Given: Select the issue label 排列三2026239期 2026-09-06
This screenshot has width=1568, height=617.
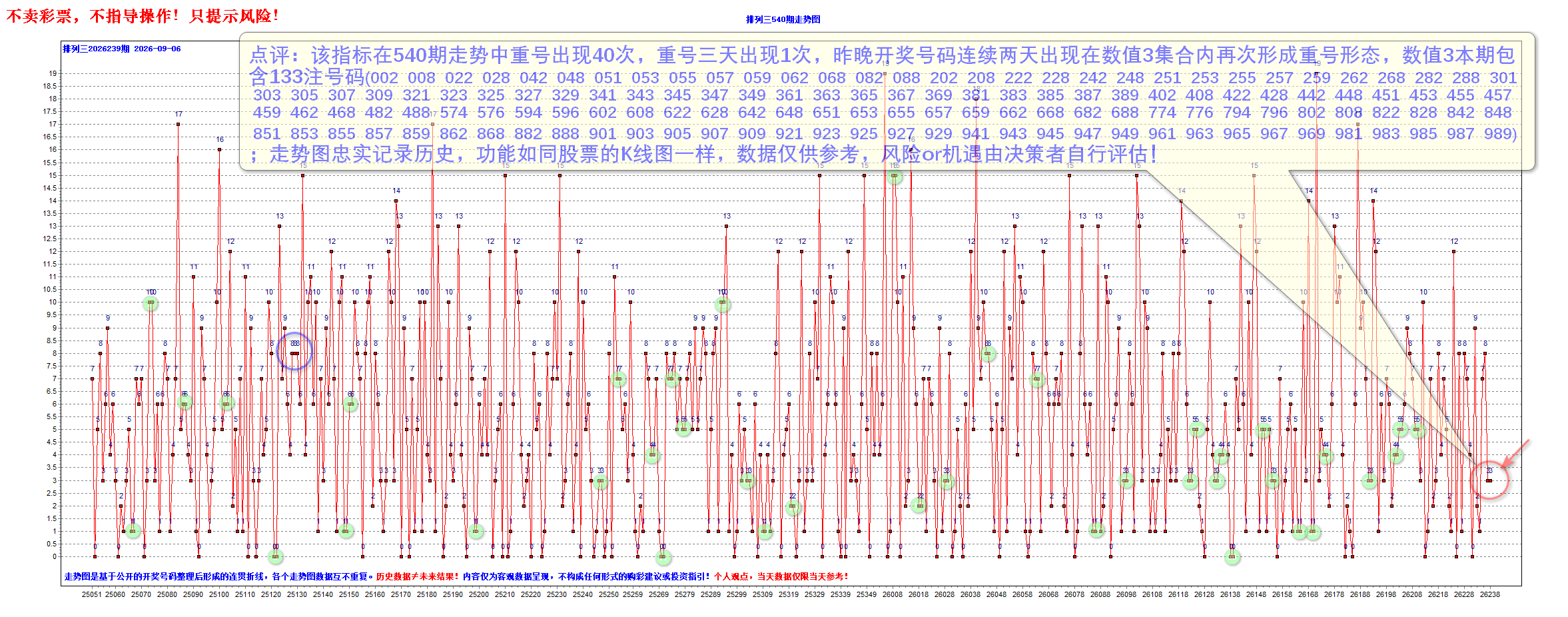Looking at the screenshot, I should [122, 49].
